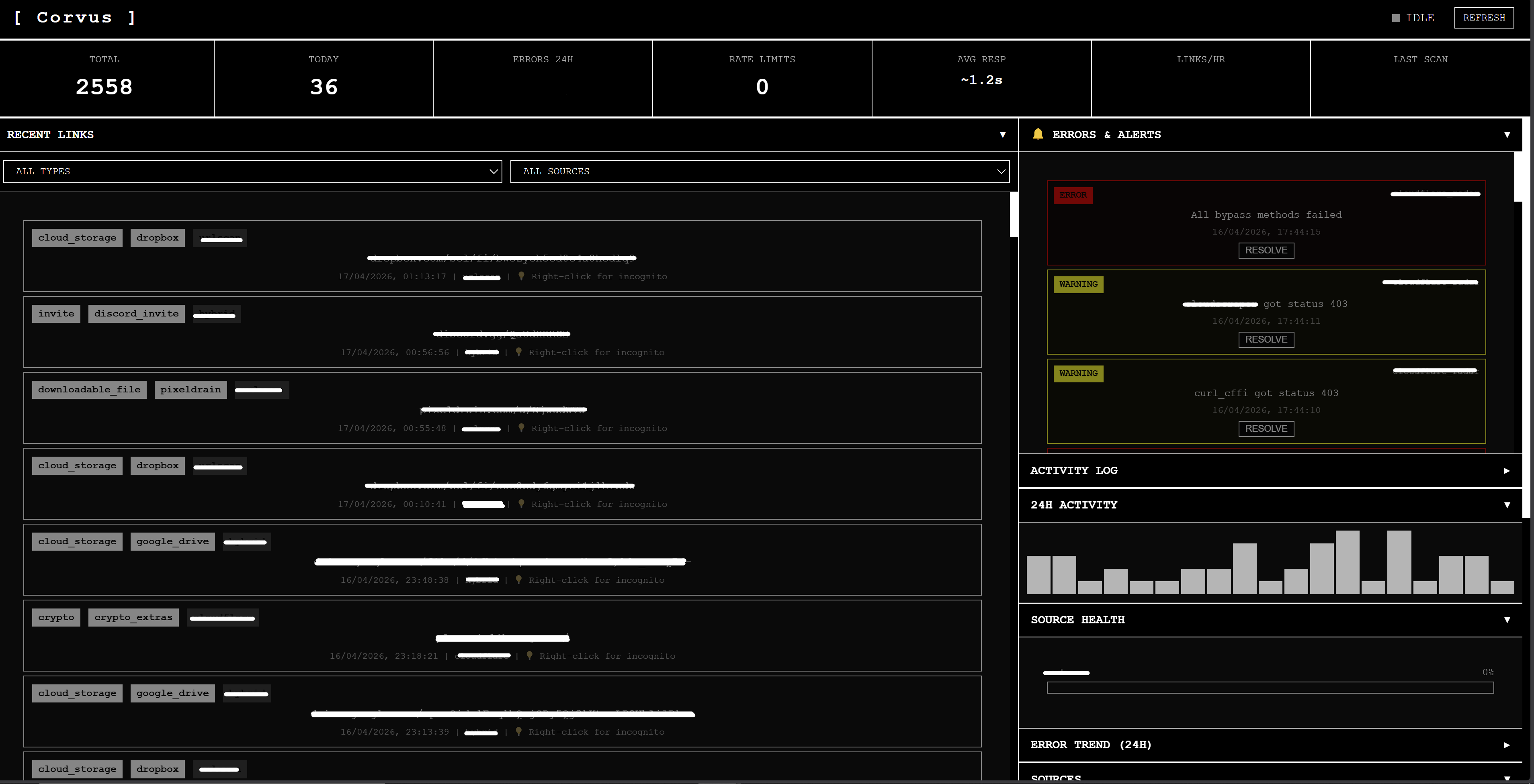Image resolution: width=1534 pixels, height=784 pixels.
Task: Click the first bar in 24H Activity chart
Action: coord(1038,574)
